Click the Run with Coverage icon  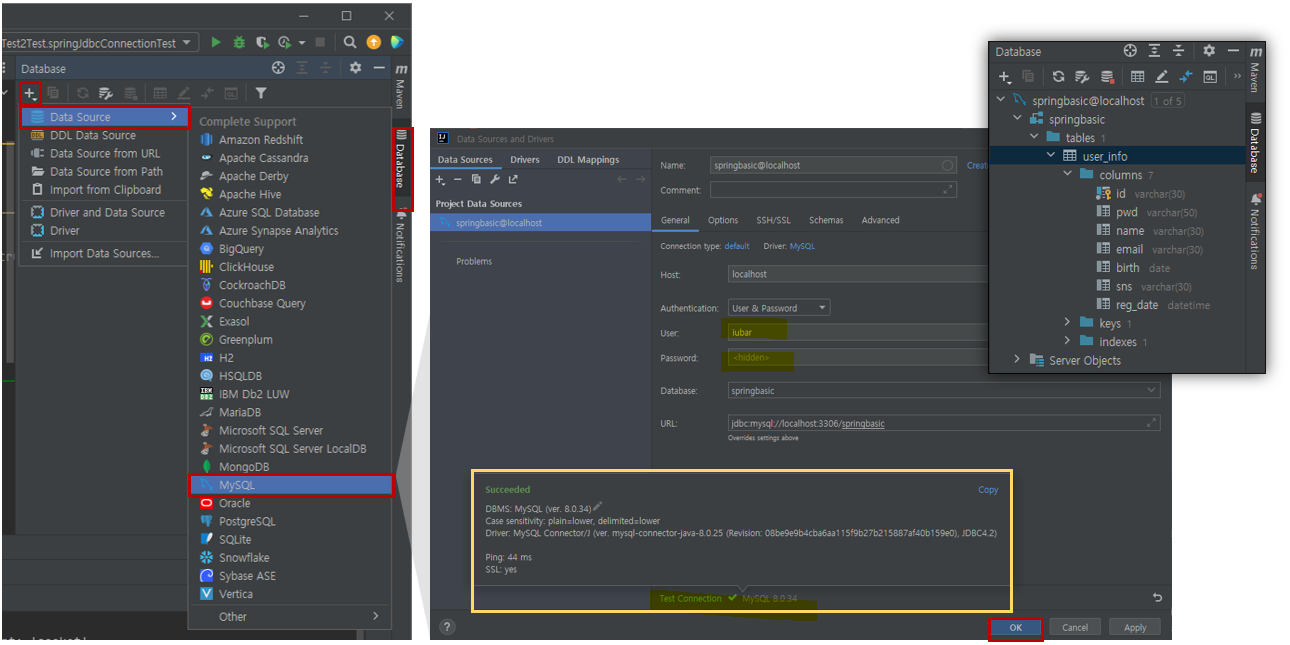[x=262, y=42]
